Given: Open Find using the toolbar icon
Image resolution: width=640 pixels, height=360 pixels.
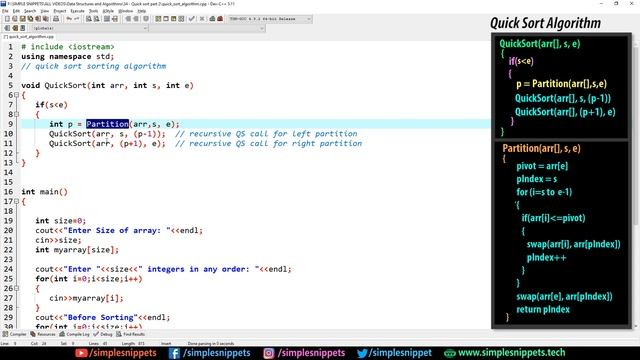Looking at the screenshot, I should [x=89, y=19].
